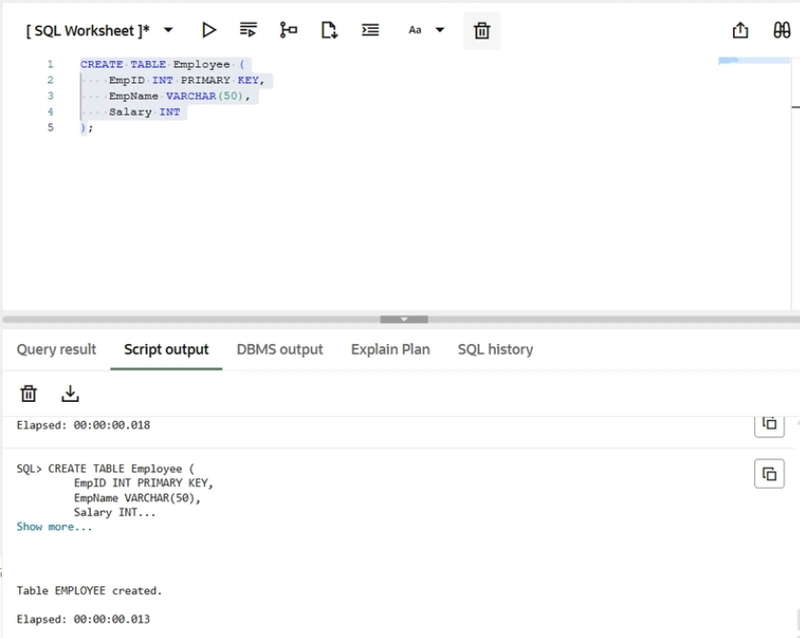Open the SQL Worksheet dropdown arrow

(168, 30)
